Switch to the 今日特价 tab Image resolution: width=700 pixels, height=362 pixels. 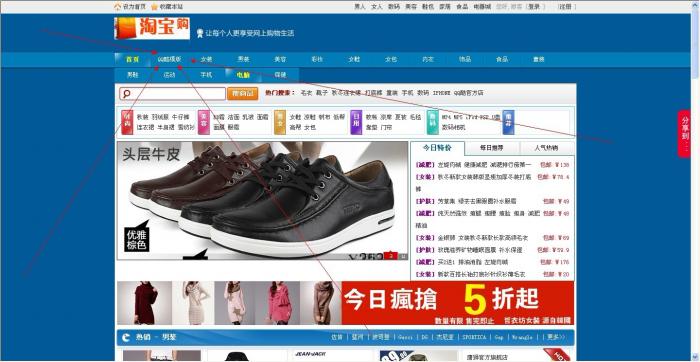point(437,148)
